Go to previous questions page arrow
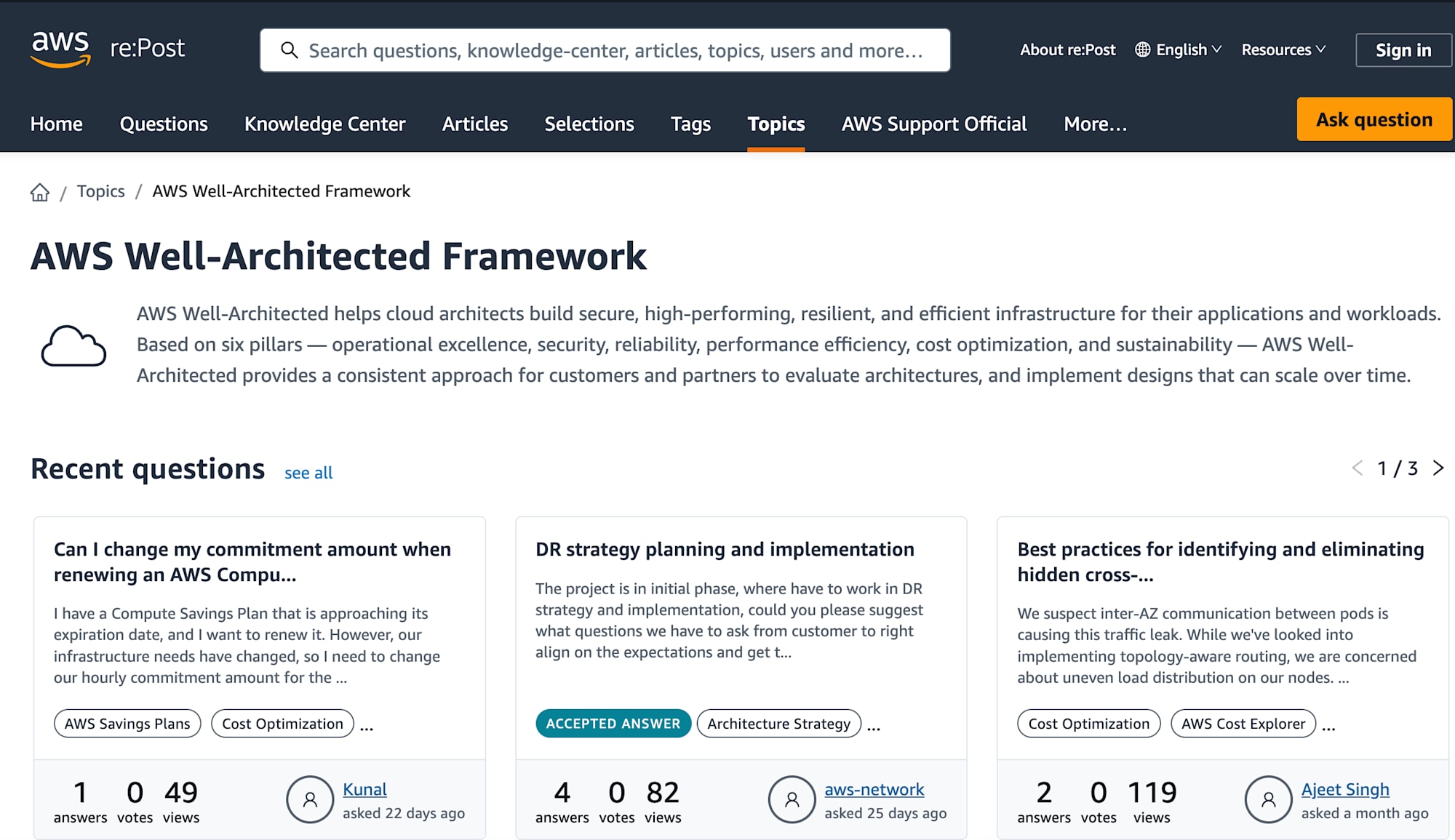Viewport: 1455px width, 840px height. 1357,468
